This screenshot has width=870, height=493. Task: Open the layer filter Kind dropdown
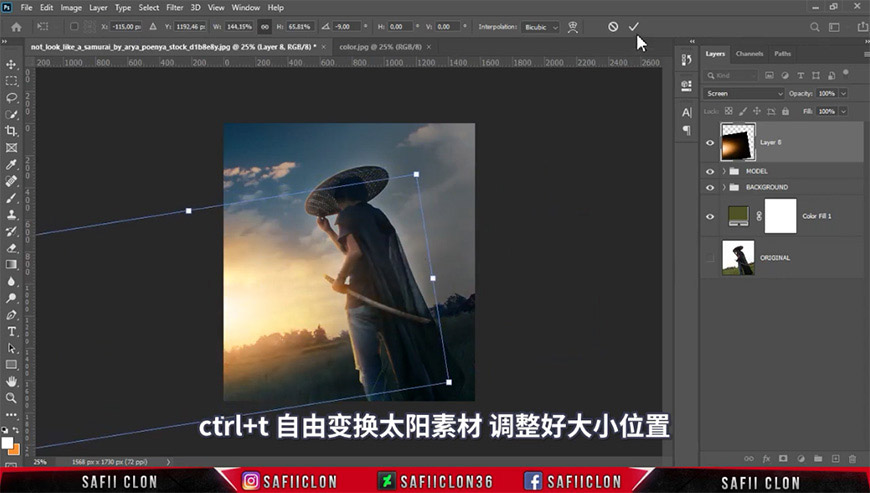(x=731, y=75)
